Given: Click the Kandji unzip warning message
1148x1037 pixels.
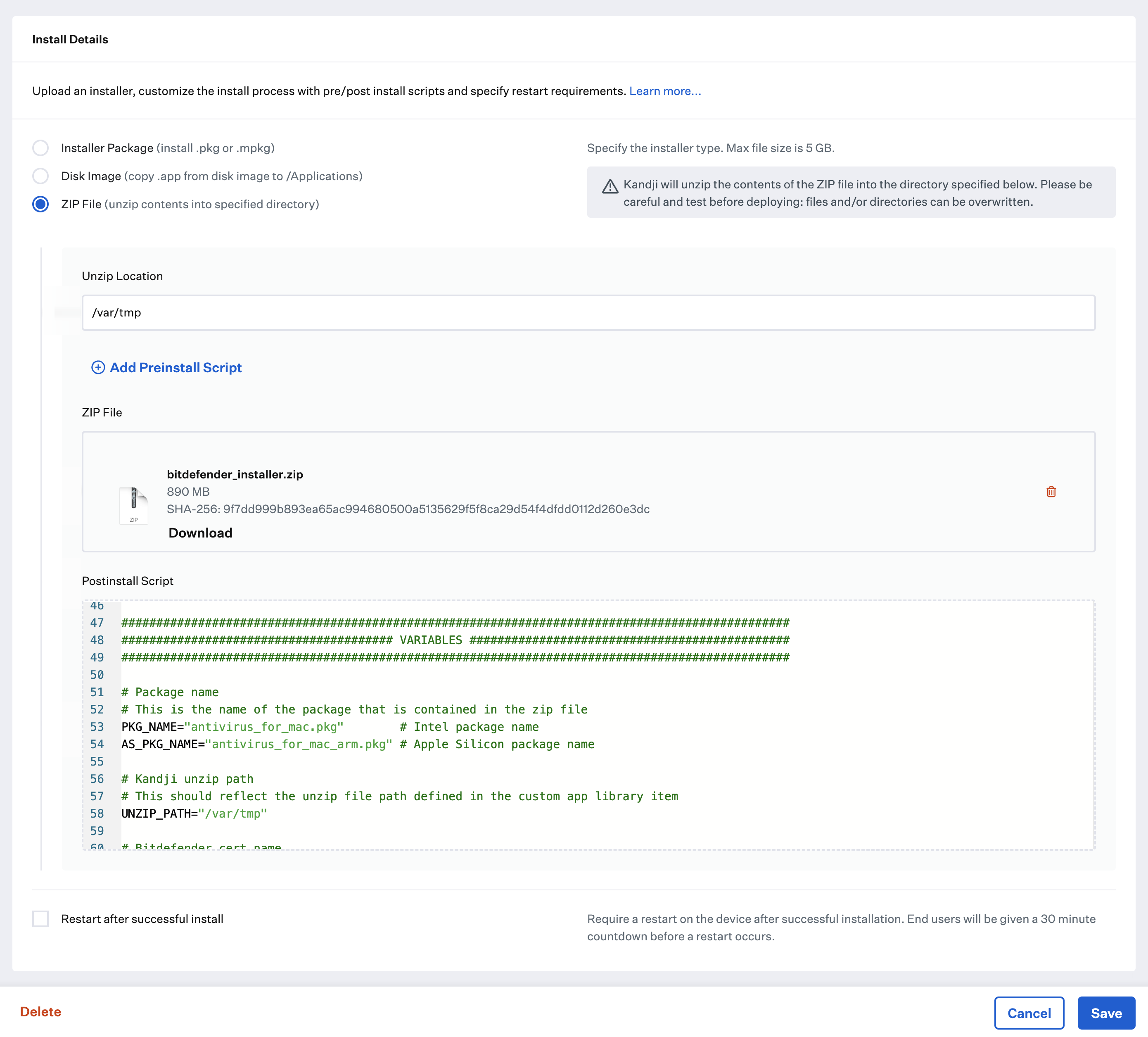Looking at the screenshot, I should coord(858,193).
